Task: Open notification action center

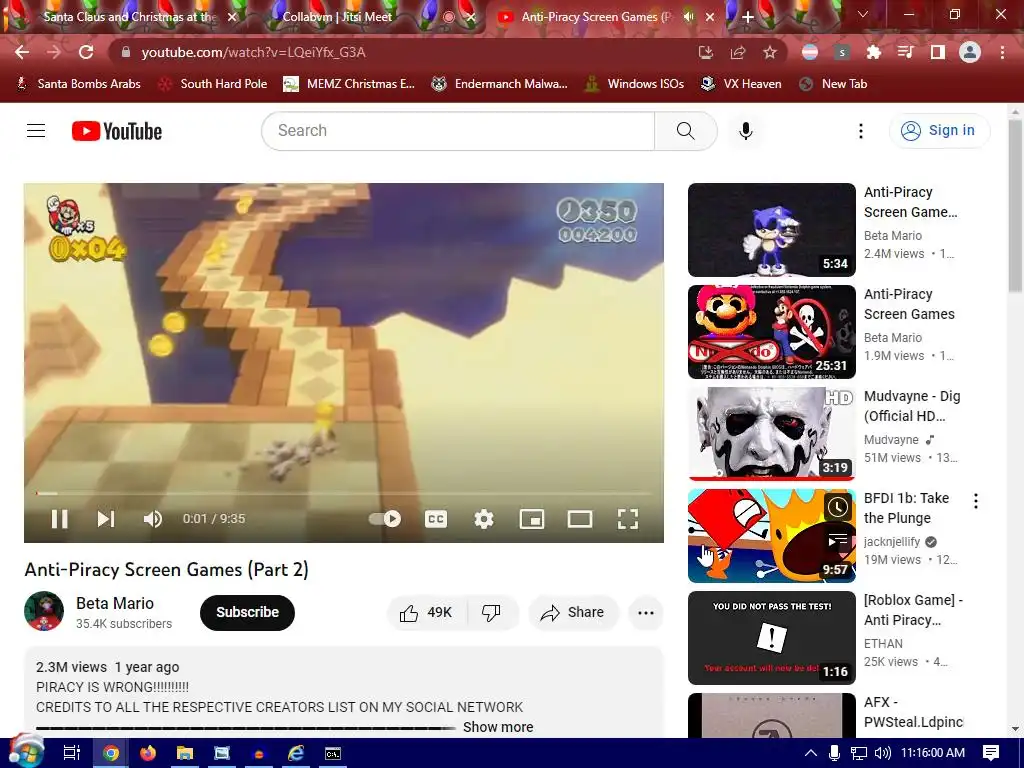Action: (991, 753)
